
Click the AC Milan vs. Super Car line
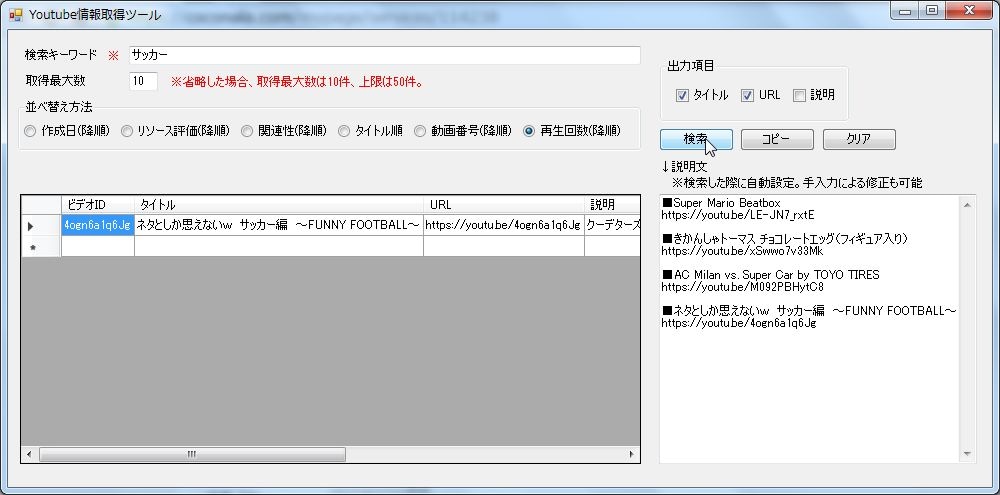point(770,275)
